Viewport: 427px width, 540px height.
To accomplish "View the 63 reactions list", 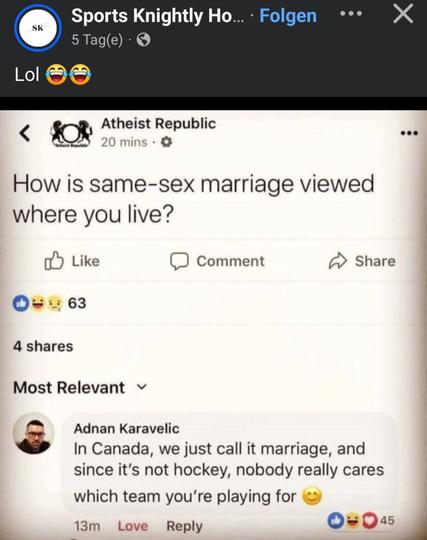I will pyautogui.click(x=49, y=303).
